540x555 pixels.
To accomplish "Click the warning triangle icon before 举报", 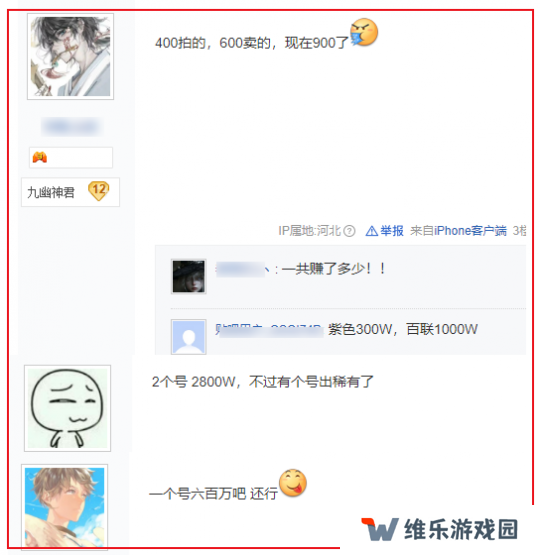I will tap(372, 231).
